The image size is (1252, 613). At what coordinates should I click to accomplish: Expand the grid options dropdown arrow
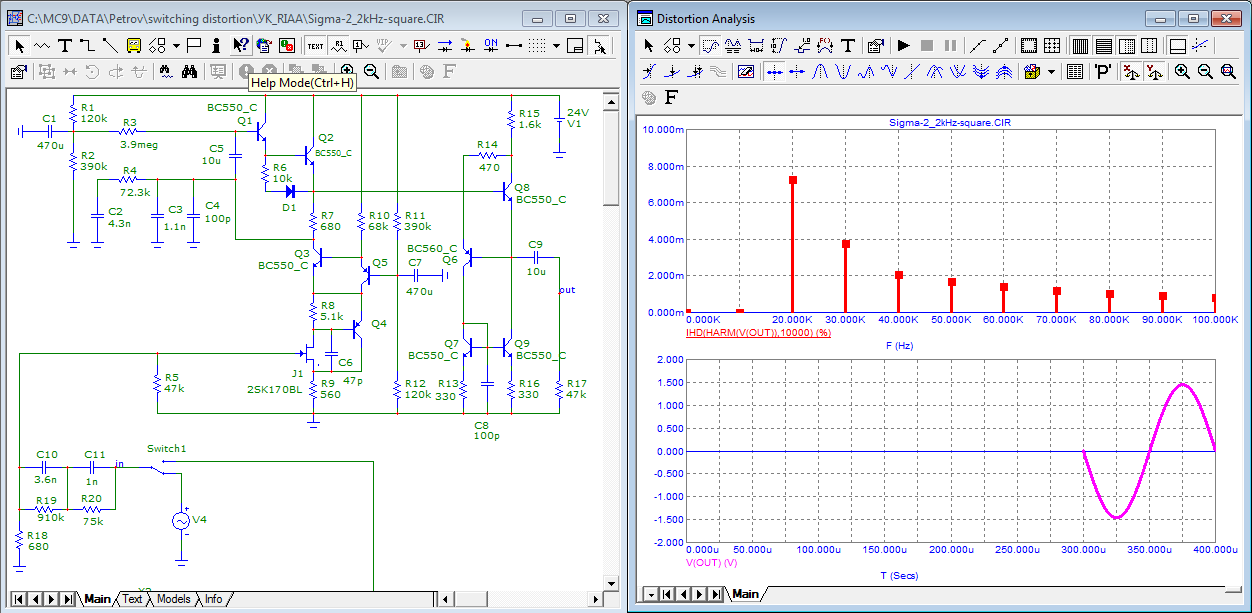click(x=556, y=45)
